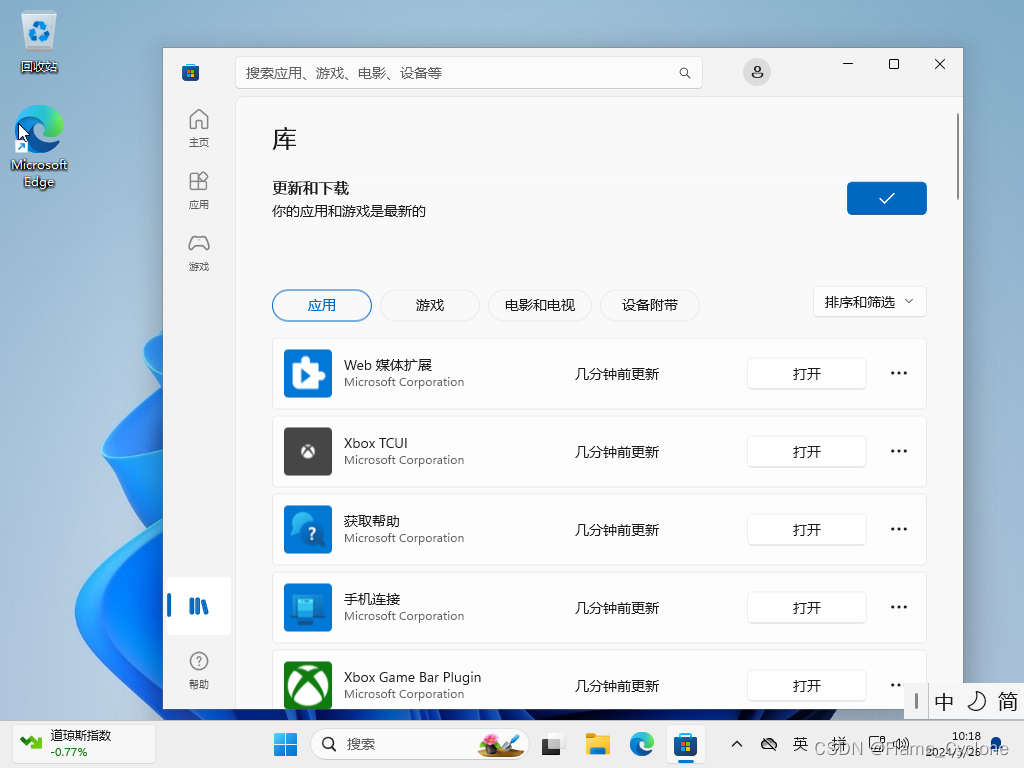Open the Task View taskbar icon
1024x768 pixels.
pos(552,744)
